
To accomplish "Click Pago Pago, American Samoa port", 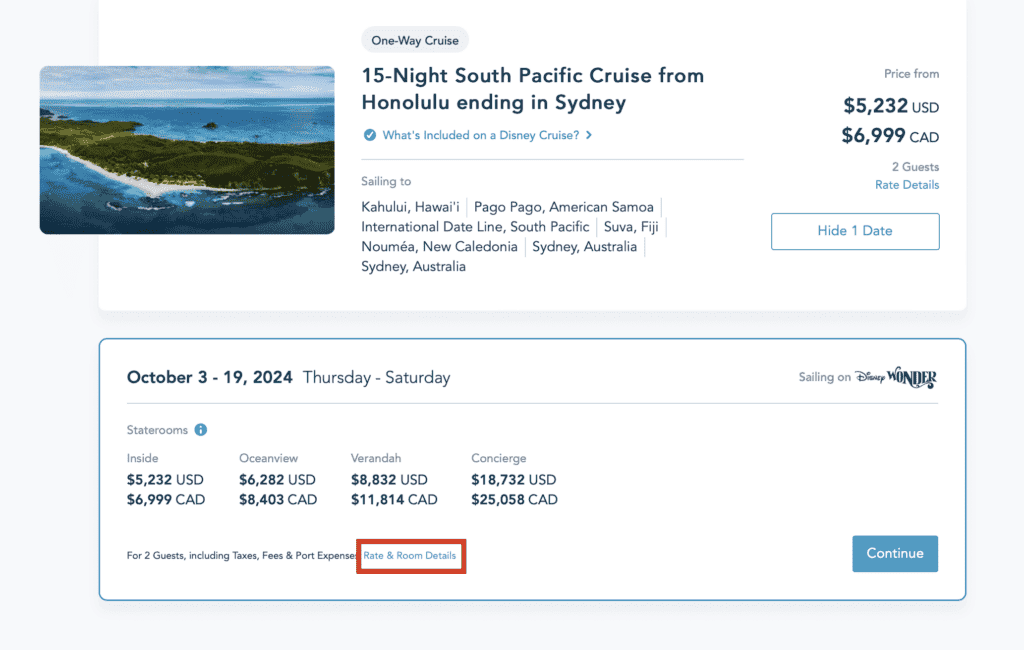I will point(564,207).
